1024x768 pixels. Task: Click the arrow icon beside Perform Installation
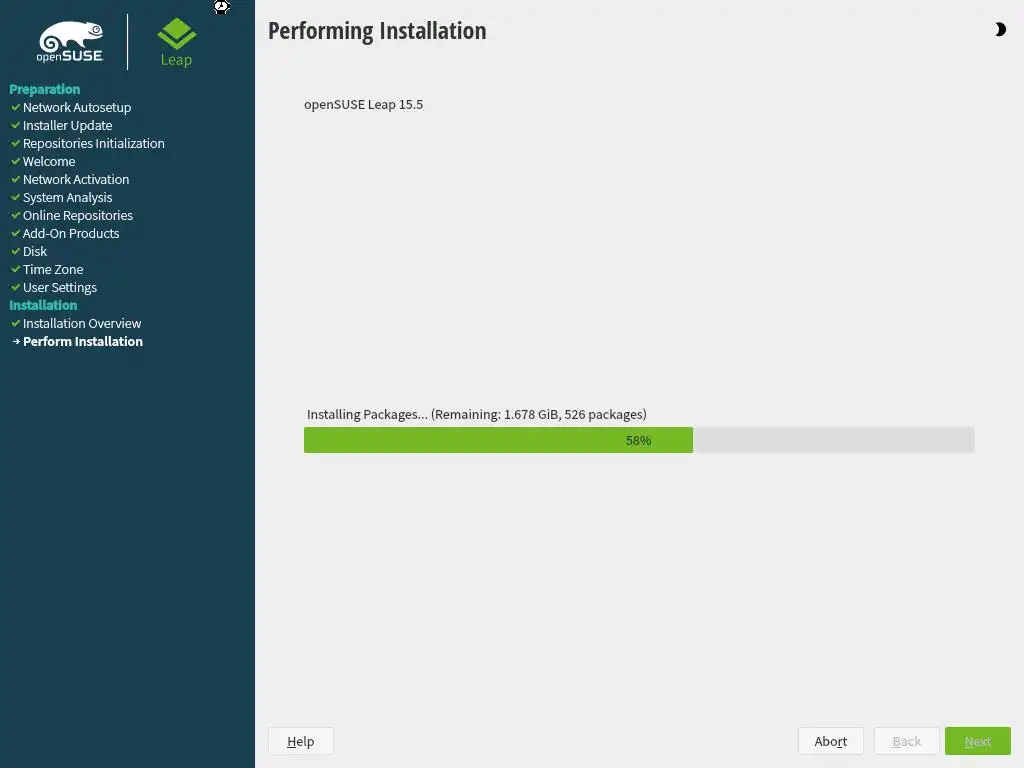pyautogui.click(x=16, y=341)
